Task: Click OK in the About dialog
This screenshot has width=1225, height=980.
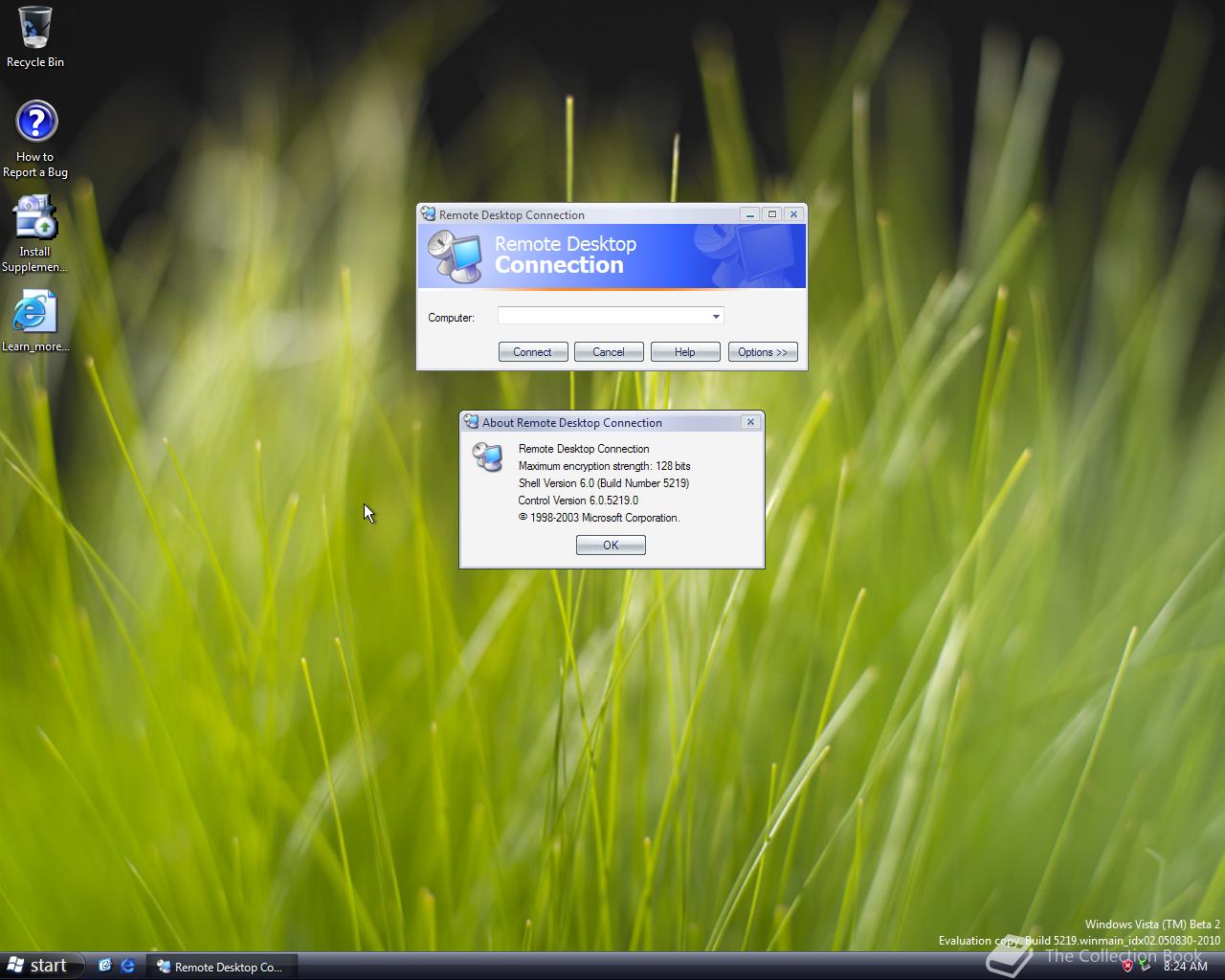Action: (x=611, y=546)
